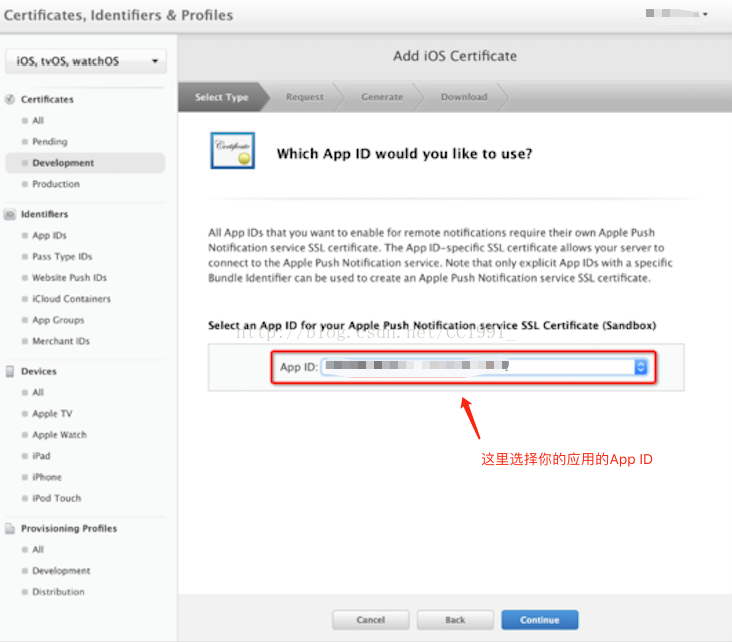Click the Generate step tab
The height and width of the screenshot is (642, 732).
382,97
